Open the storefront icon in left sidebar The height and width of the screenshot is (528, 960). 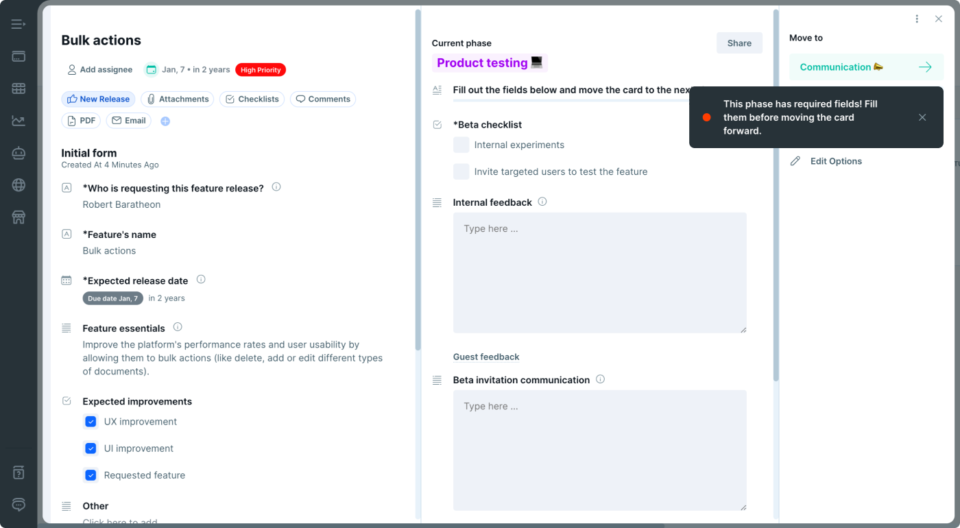click(x=18, y=217)
